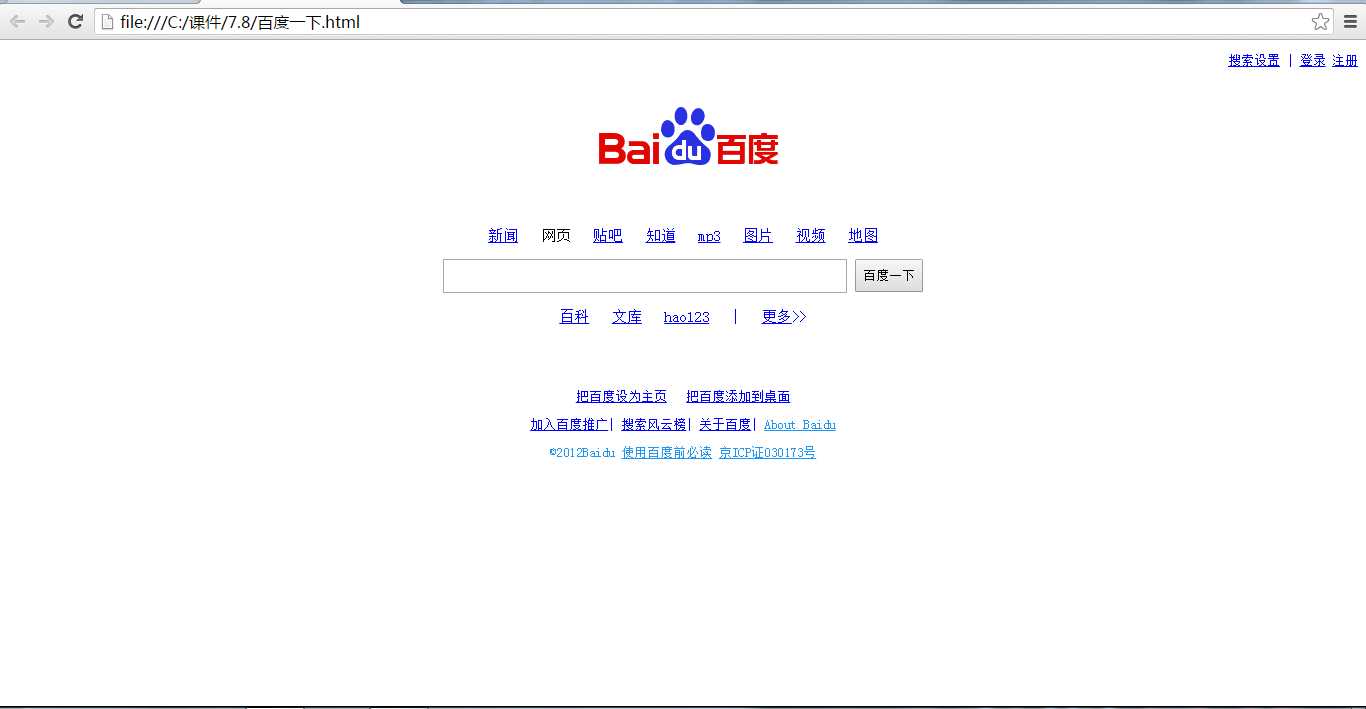
Task: Focus the address bar URL field
Action: (713, 21)
